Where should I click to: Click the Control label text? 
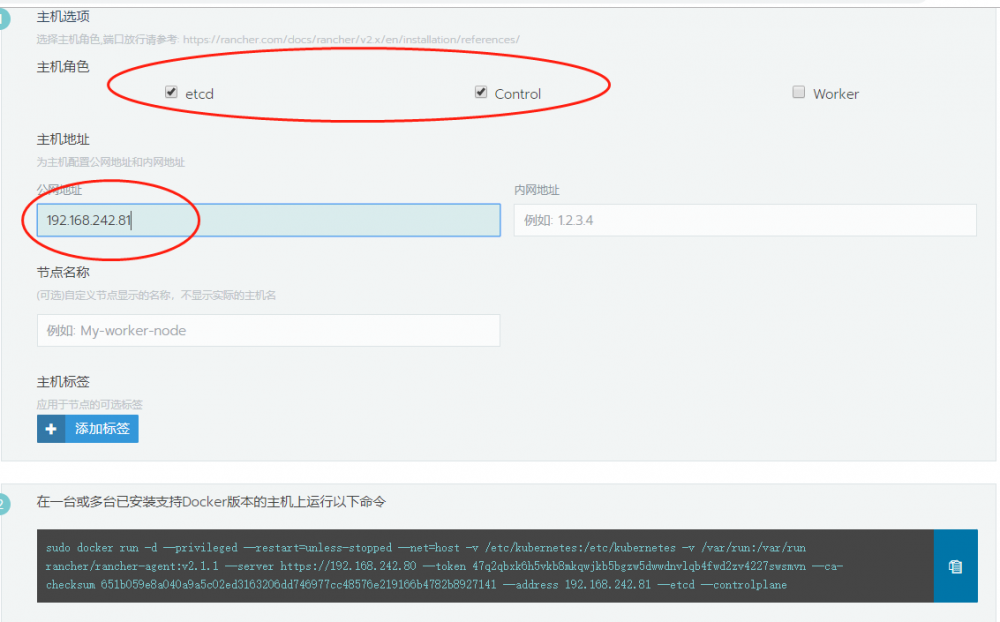pyautogui.click(x=516, y=93)
